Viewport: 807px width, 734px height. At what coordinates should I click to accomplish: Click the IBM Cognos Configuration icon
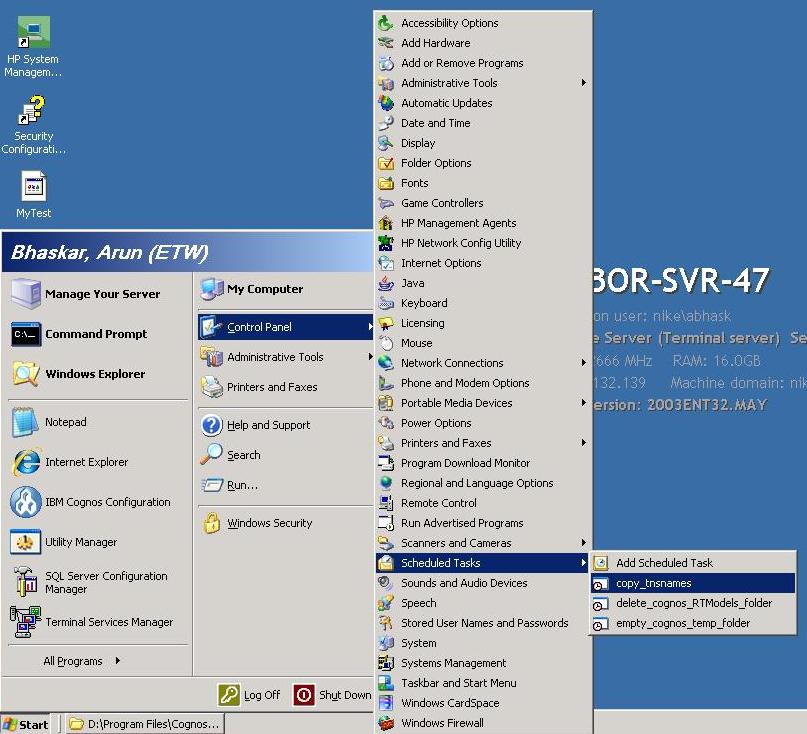26,502
